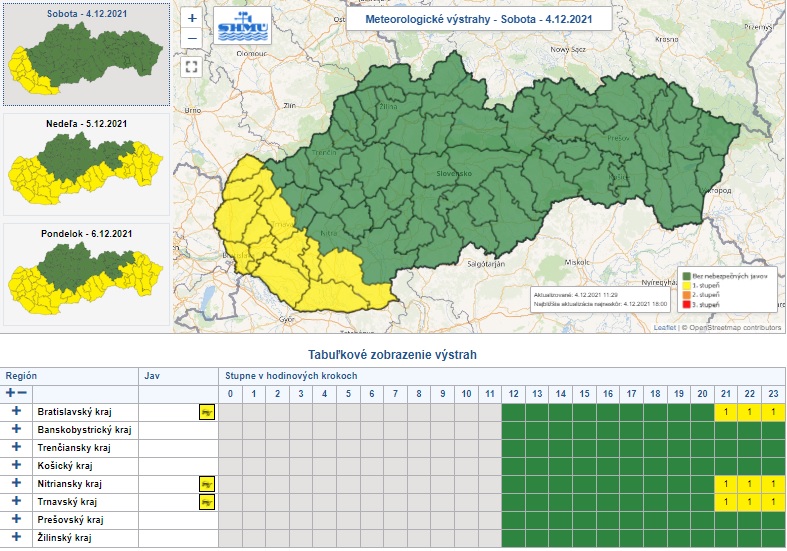The width and height of the screenshot is (787, 551).
Task: Click warning icon in Bratislavský kraj row
Action: coord(207,412)
